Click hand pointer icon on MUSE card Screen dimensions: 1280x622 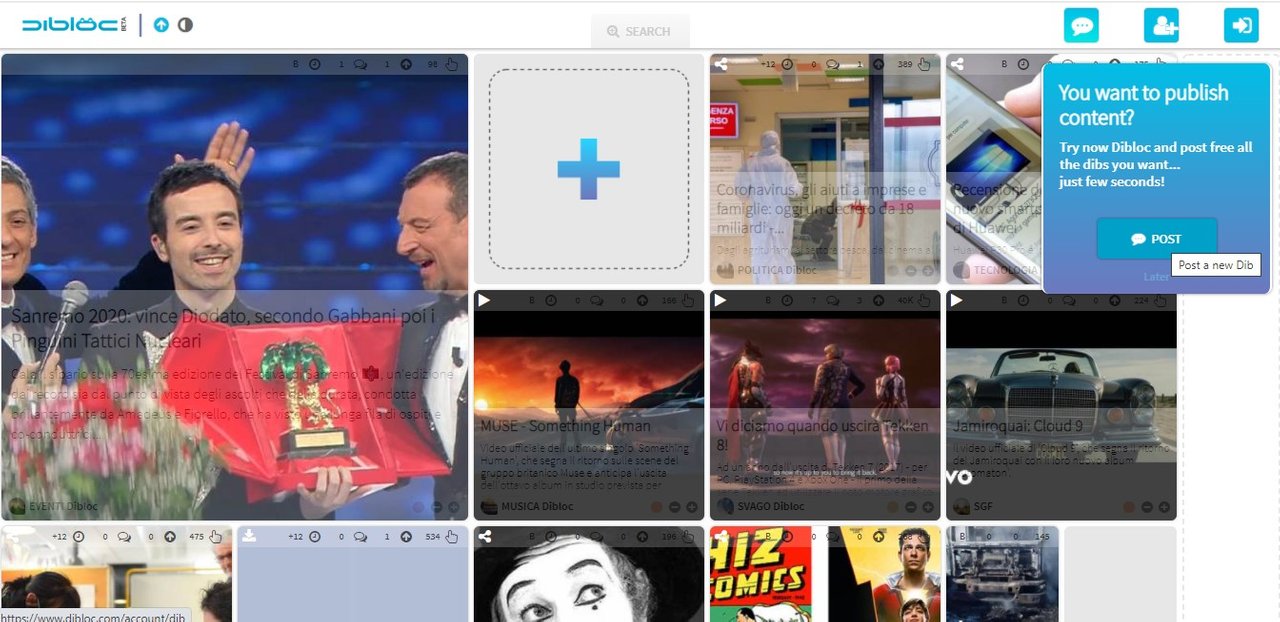click(x=688, y=300)
